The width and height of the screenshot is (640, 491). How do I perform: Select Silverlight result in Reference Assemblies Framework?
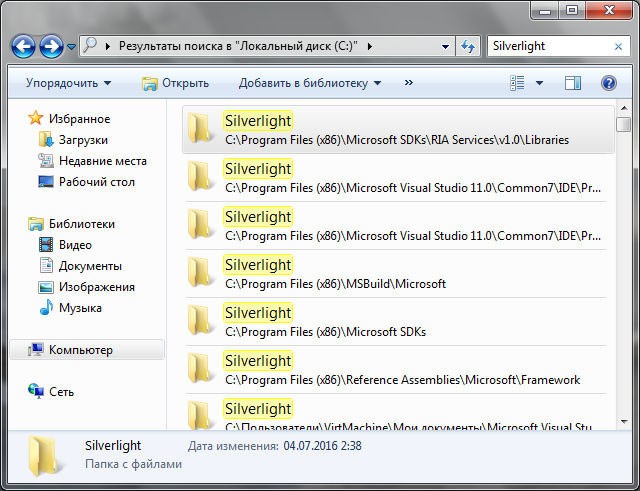click(396, 370)
